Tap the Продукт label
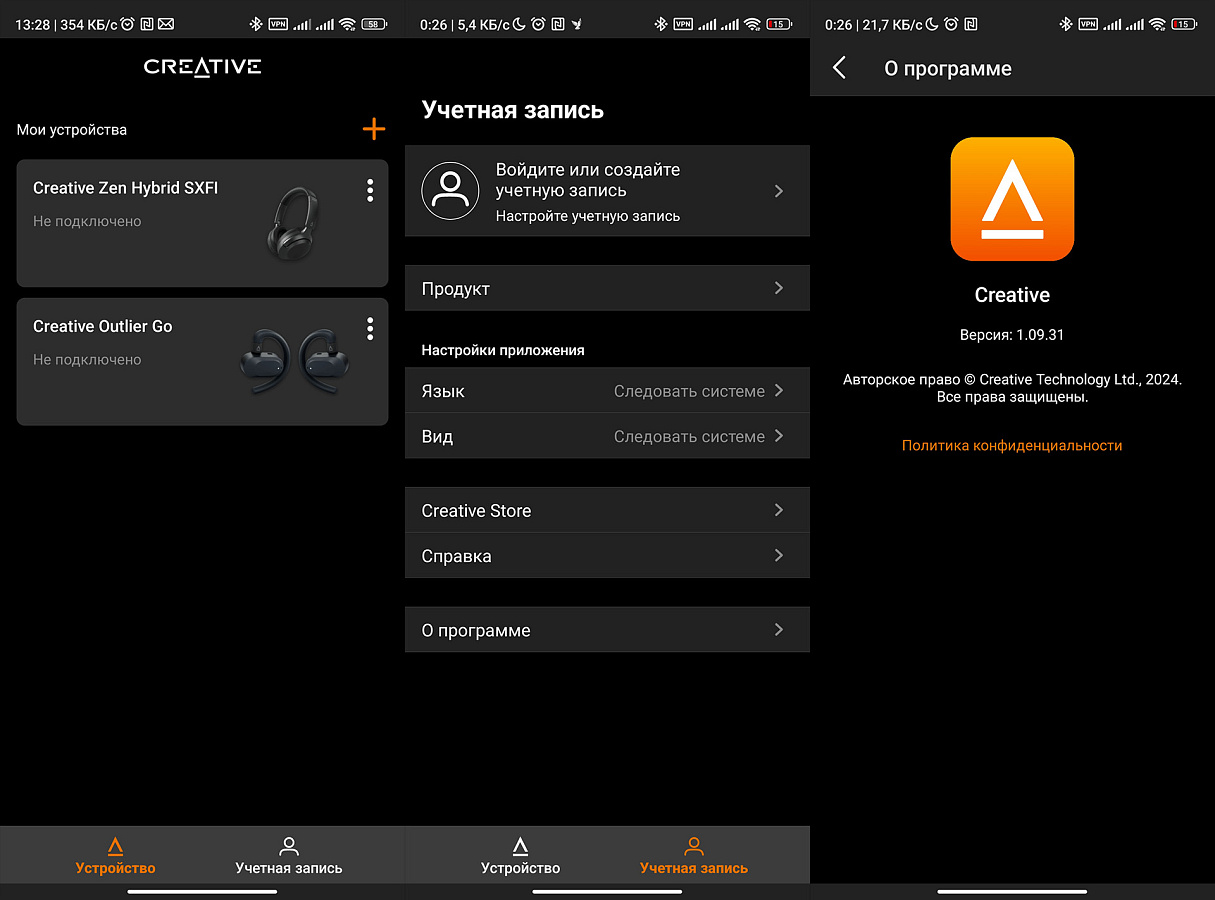The width and height of the screenshot is (1215, 900). click(x=456, y=289)
